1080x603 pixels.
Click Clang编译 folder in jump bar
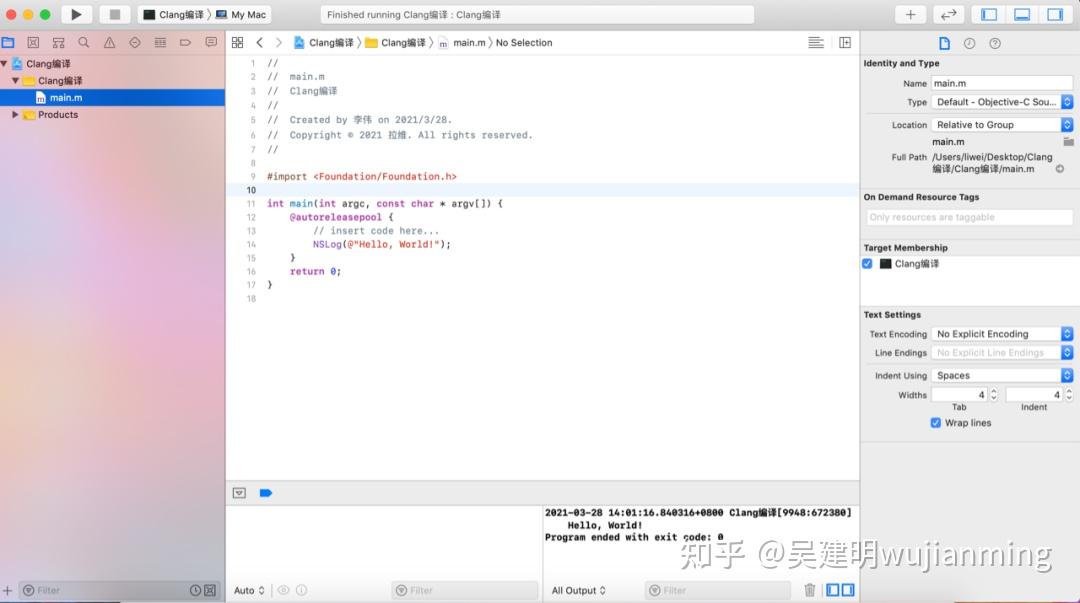[x=395, y=43]
